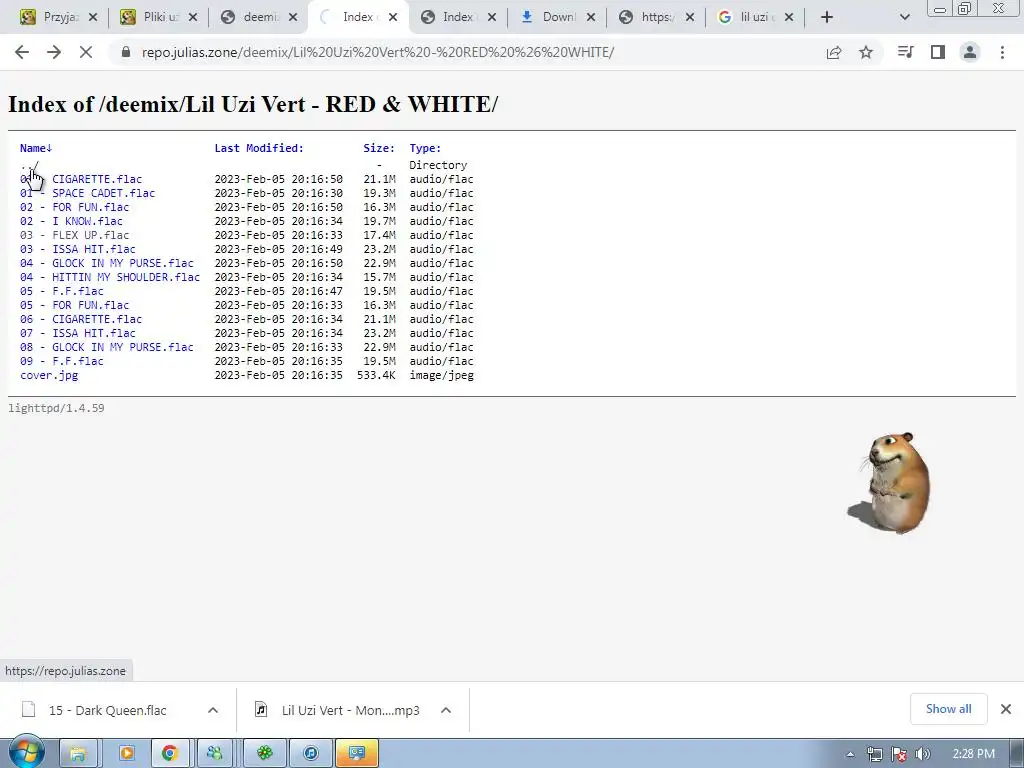Go back to the previous page
1024x768 pixels.
tap(22, 52)
